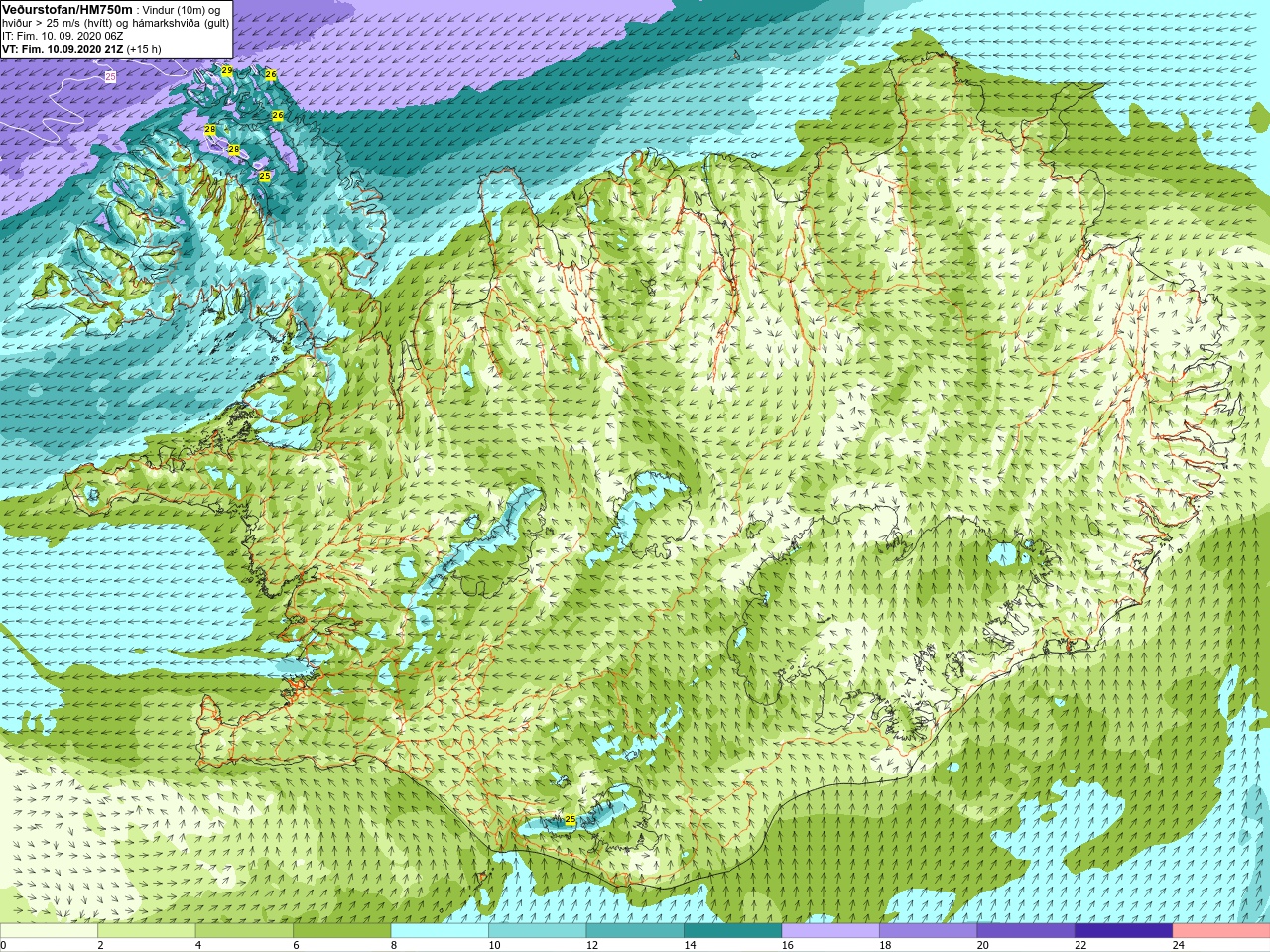Select the 20–22 violet legend swatch
The height and width of the screenshot is (952, 1270).
[x=1026, y=931]
